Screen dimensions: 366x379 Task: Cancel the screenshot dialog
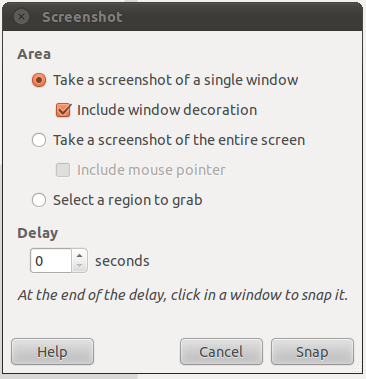pyautogui.click(x=221, y=352)
